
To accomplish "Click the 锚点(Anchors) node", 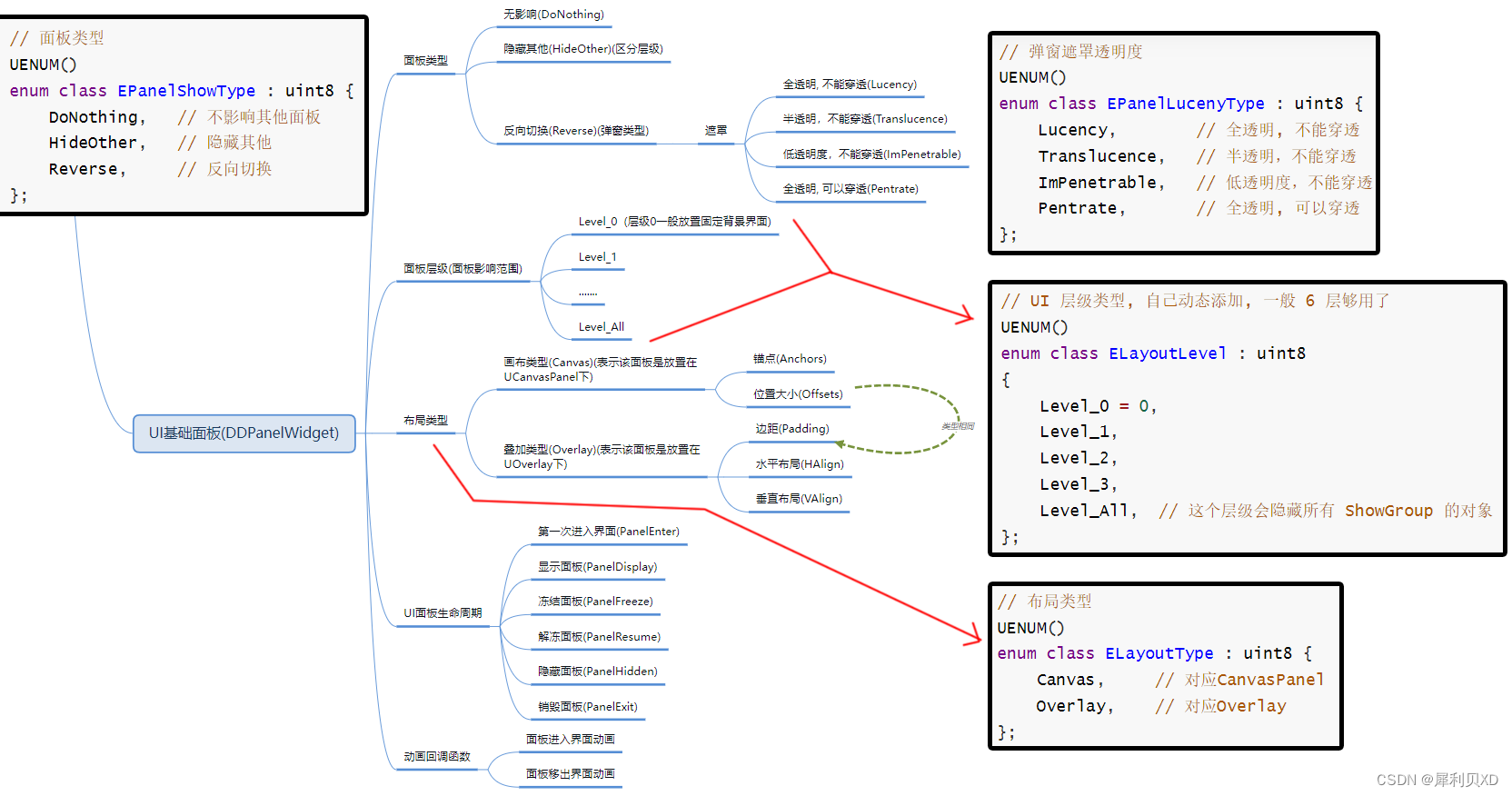I will tap(790, 359).
